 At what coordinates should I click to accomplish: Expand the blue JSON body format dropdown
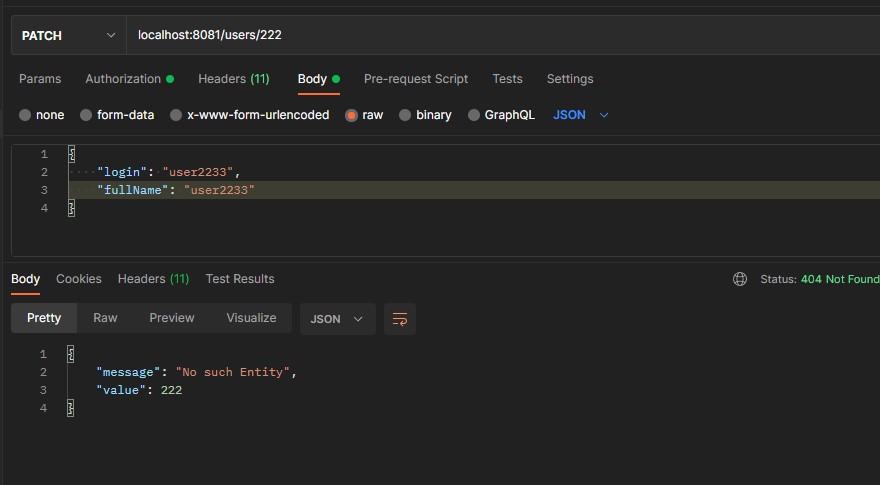click(580, 115)
